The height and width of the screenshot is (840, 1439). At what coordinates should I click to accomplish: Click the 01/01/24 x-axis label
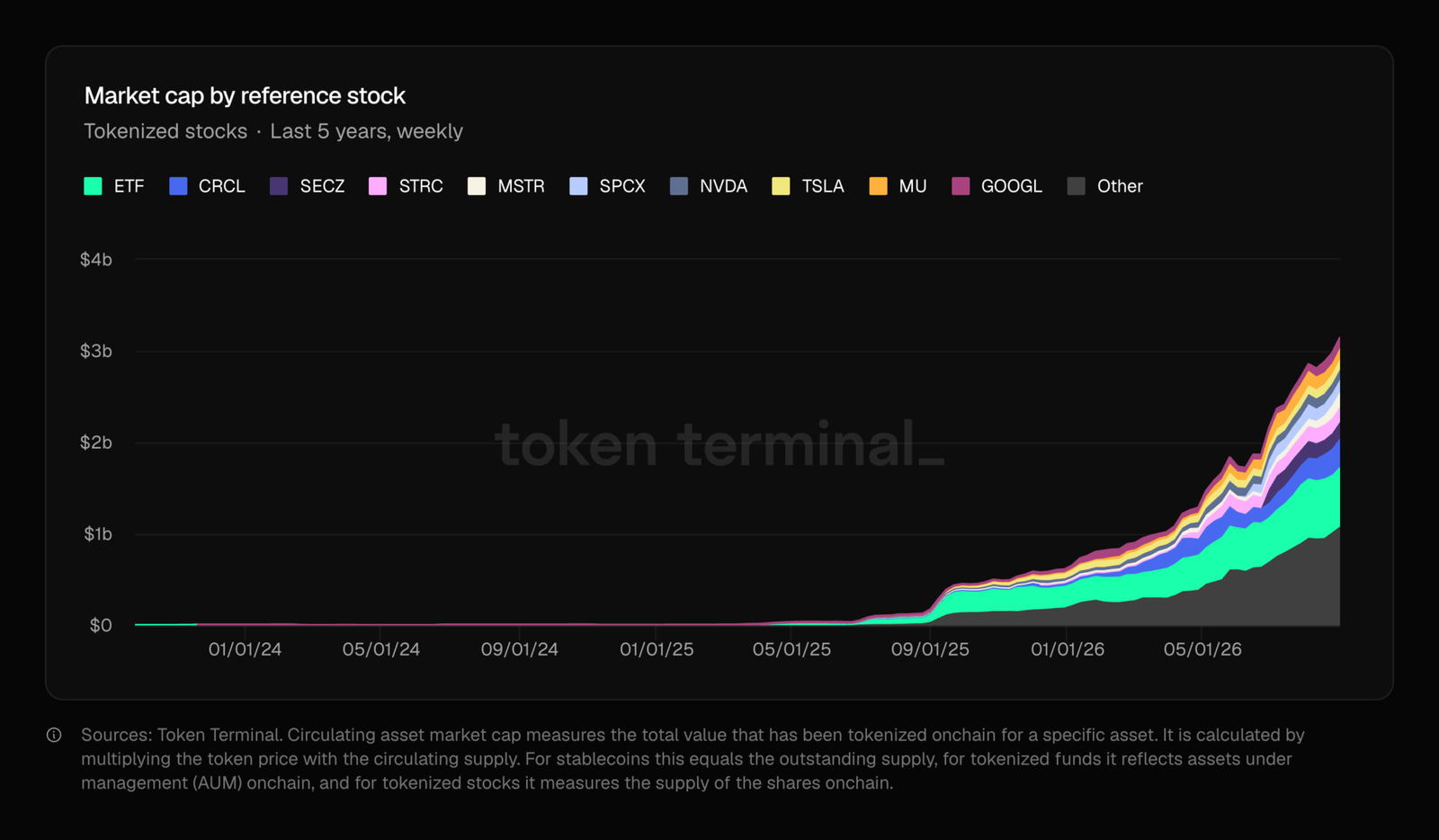coord(245,649)
